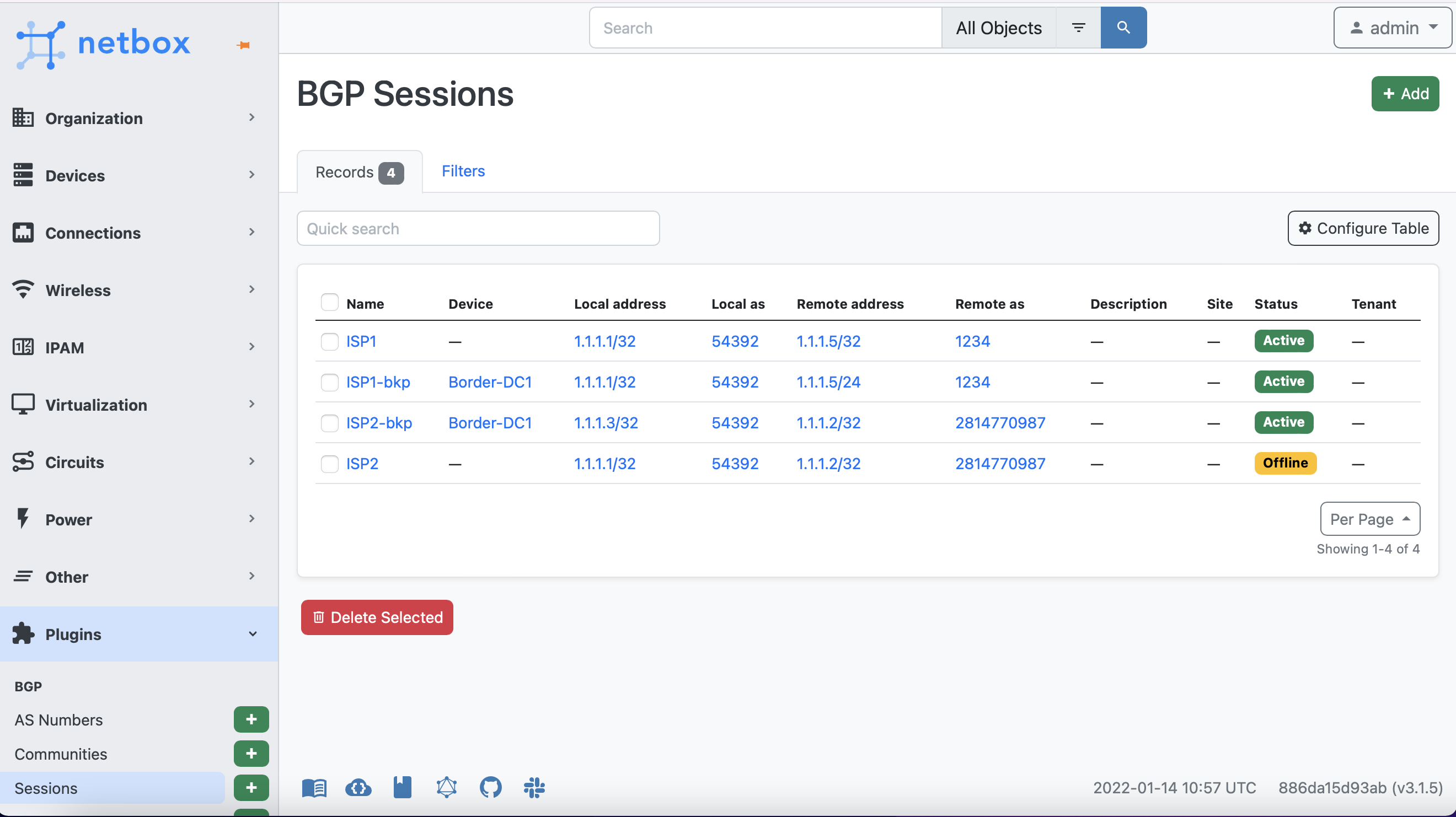
Task: Open the Per Page dropdown
Action: pyautogui.click(x=1369, y=519)
